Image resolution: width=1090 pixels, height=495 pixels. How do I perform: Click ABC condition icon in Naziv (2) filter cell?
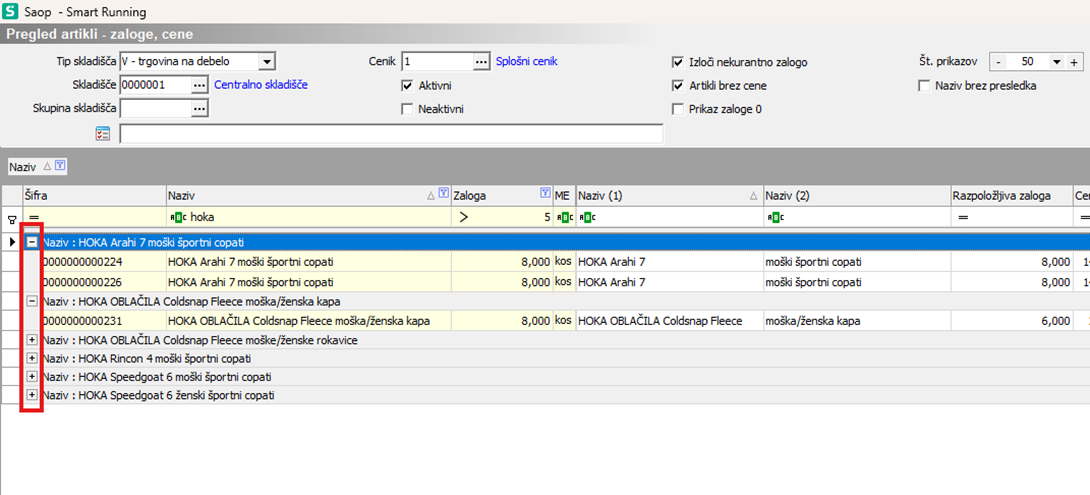click(775, 218)
